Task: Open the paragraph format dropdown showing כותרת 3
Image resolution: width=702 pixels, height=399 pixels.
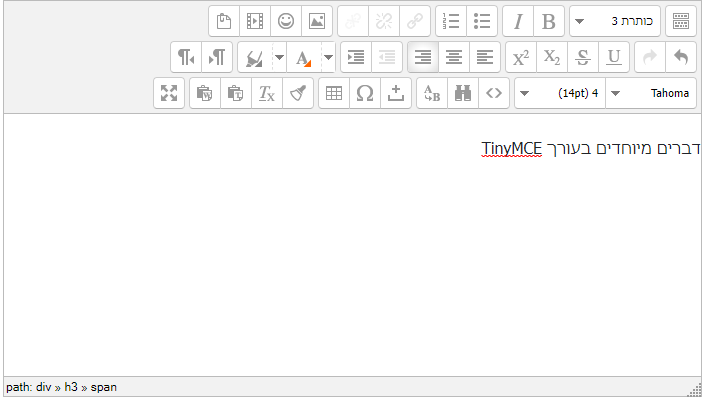Action: 615,21
